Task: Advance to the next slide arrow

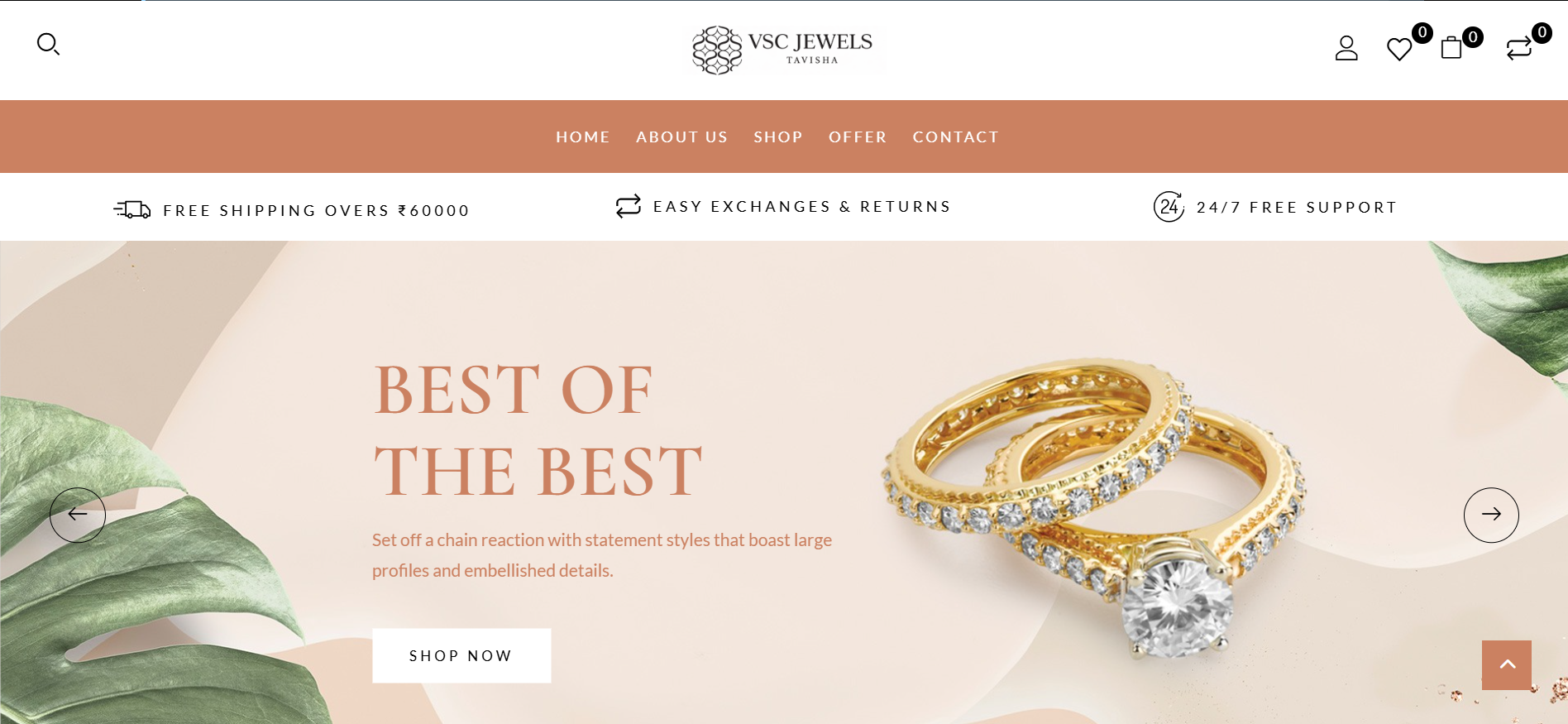Action: 1491,515
